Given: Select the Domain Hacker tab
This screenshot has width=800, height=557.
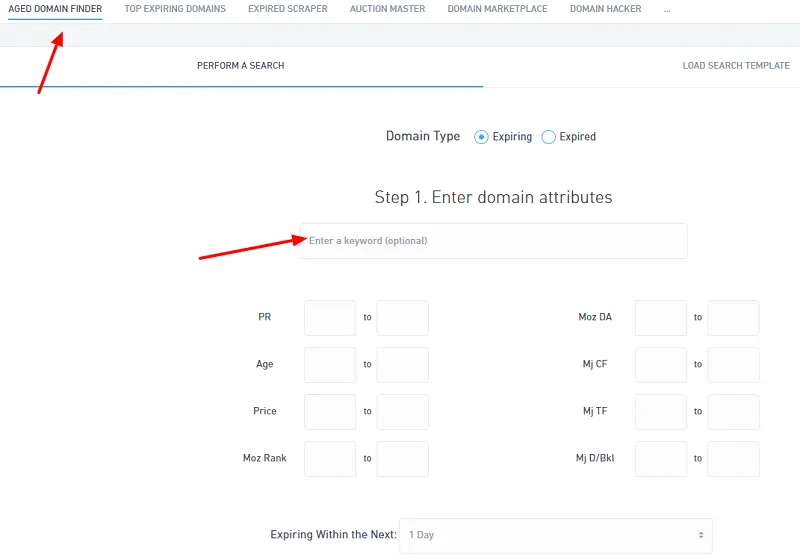Looking at the screenshot, I should tap(607, 9).
